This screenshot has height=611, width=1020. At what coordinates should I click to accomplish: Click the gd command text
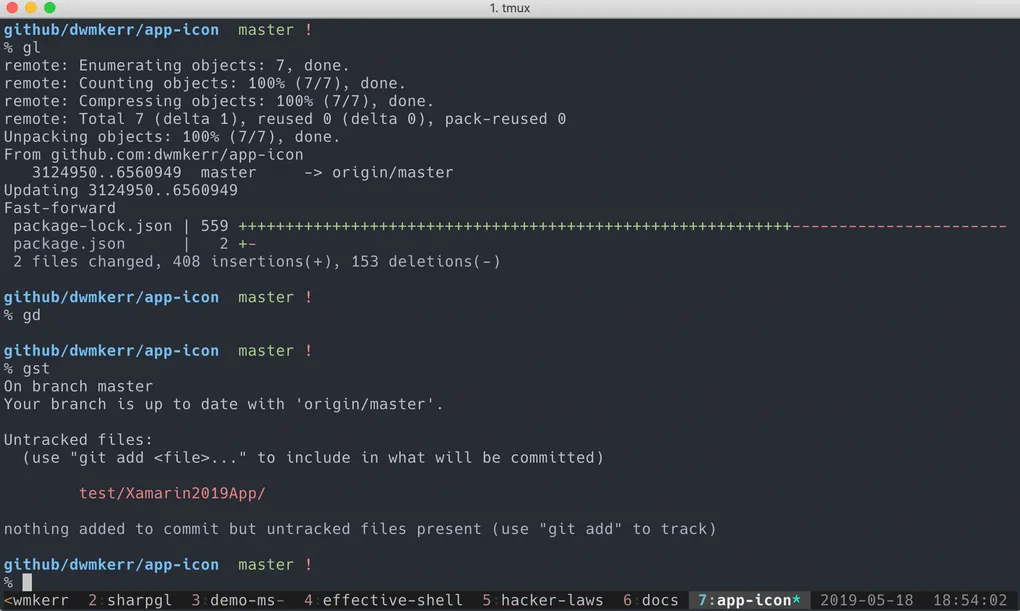pos(31,315)
